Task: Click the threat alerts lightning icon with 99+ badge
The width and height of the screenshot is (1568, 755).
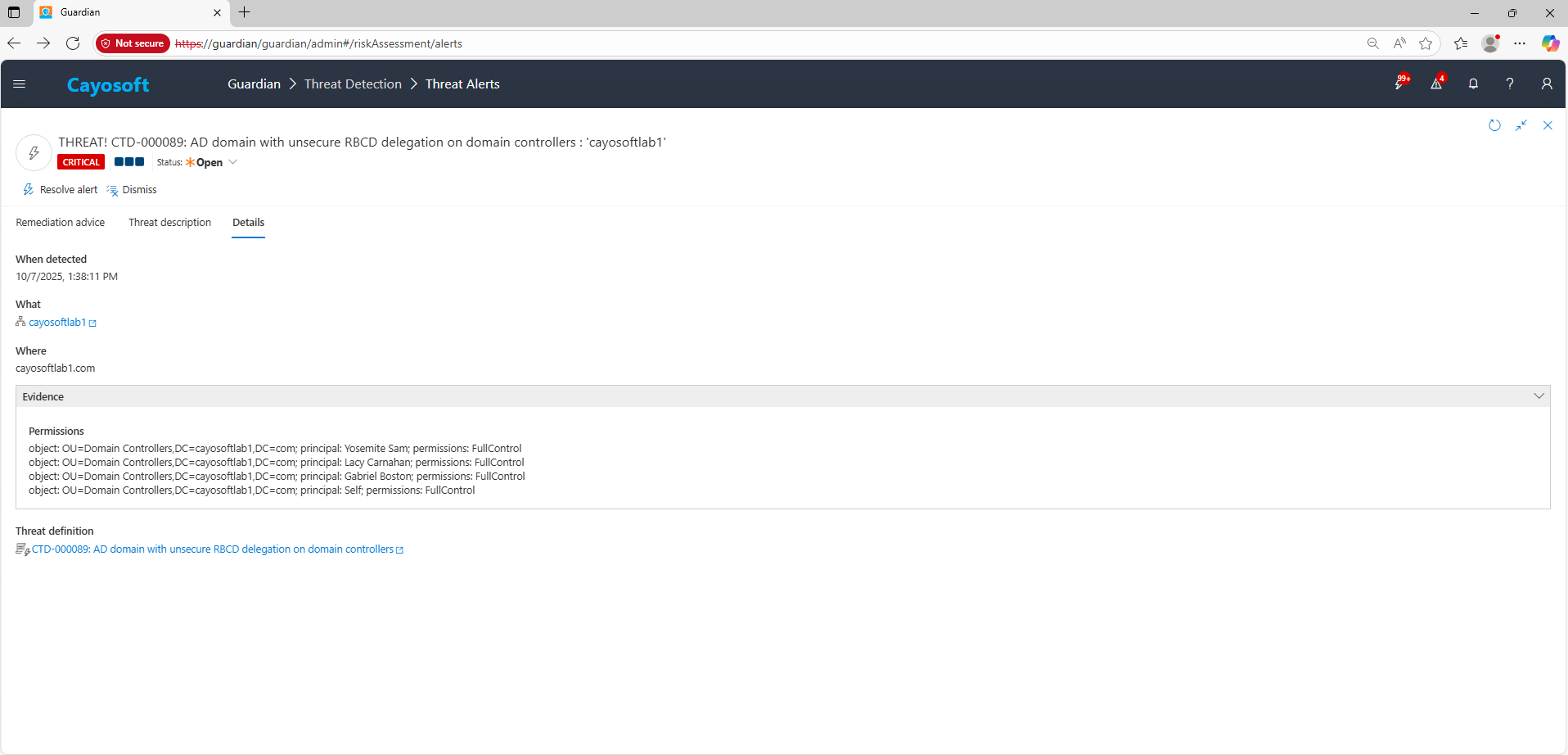Action: click(1400, 84)
